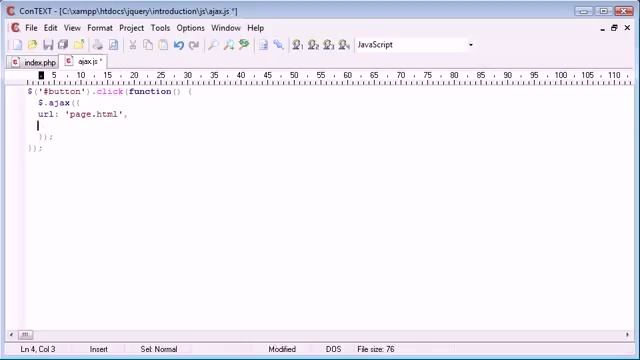The image size is (640, 360).
Task: Click the Modified status indicator
Action: [282, 349]
